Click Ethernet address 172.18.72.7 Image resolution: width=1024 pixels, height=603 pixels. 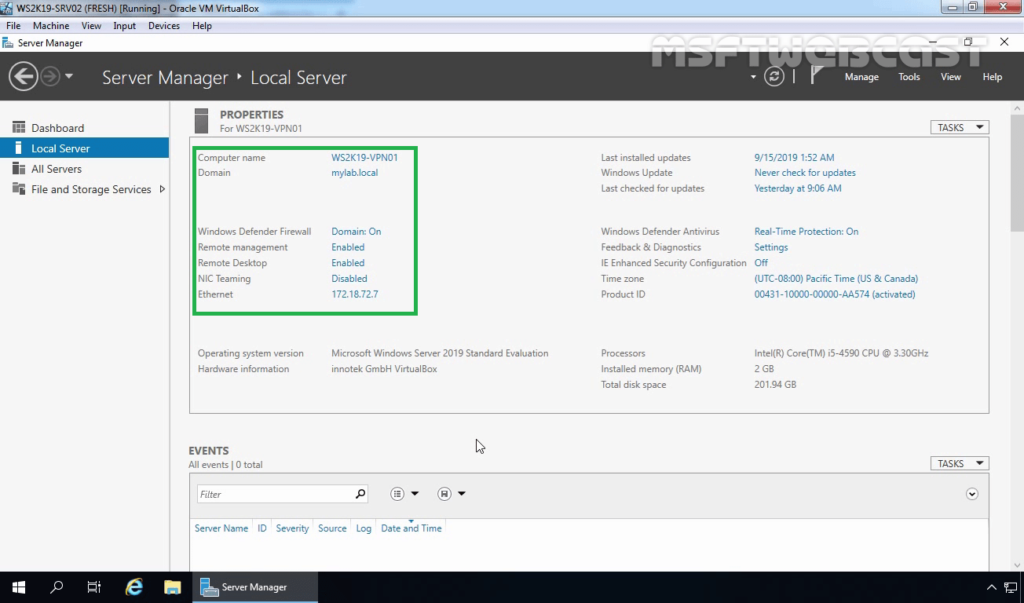[x=355, y=294]
